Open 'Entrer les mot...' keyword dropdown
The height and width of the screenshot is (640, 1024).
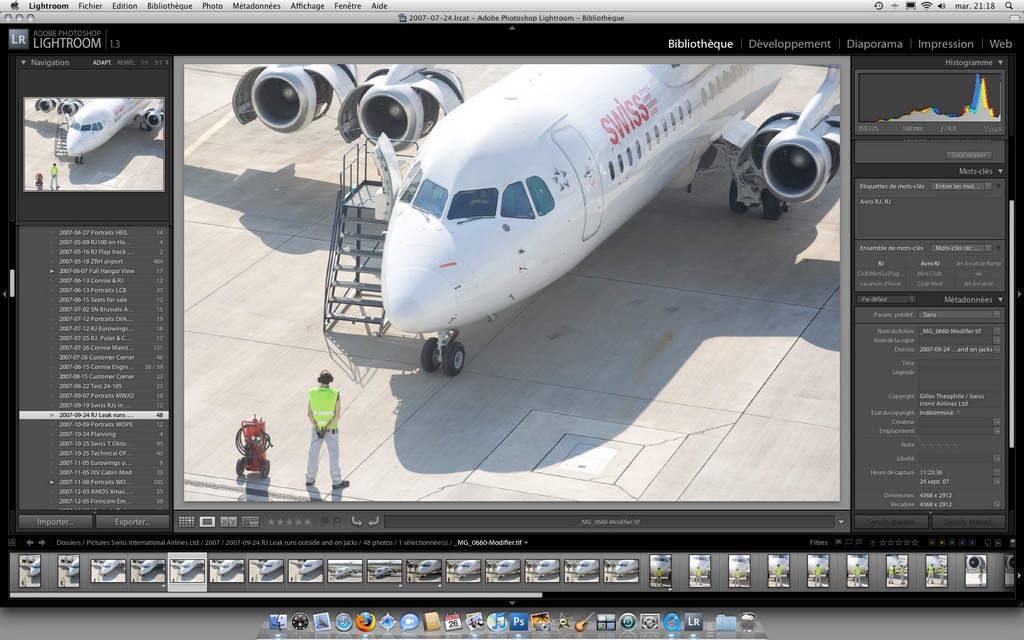click(x=961, y=186)
